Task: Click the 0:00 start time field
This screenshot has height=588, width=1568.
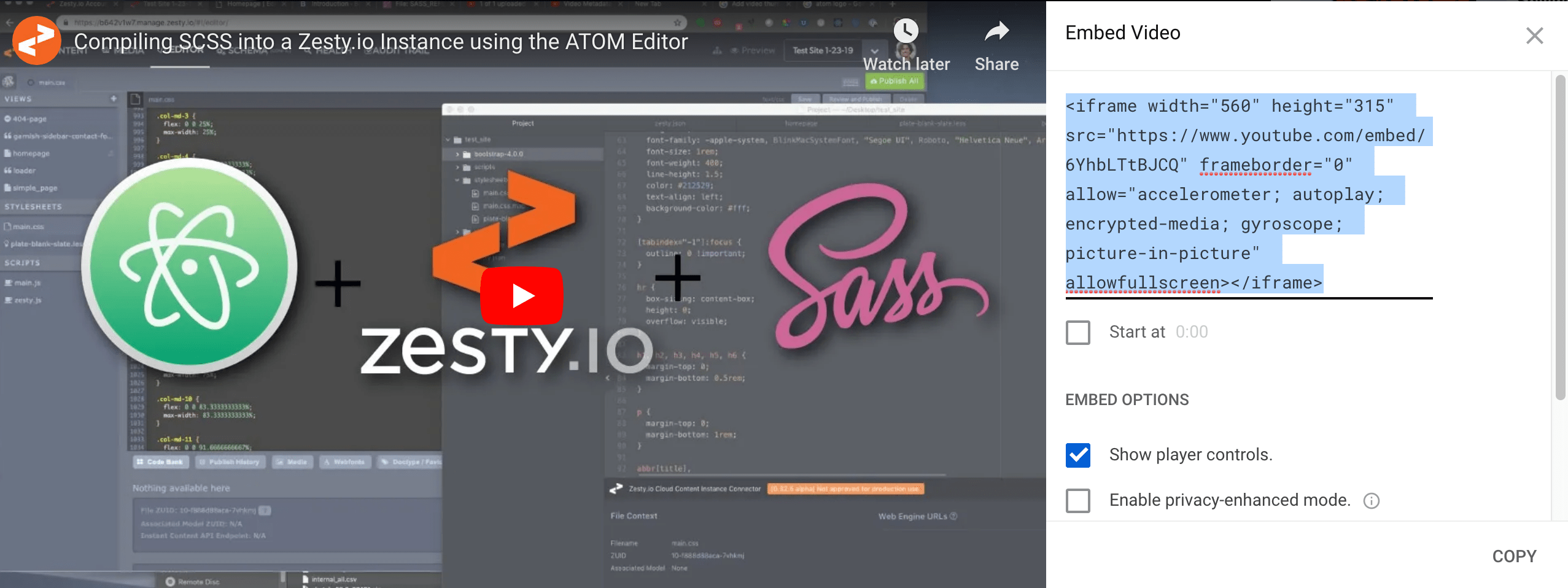Action: tap(1192, 332)
